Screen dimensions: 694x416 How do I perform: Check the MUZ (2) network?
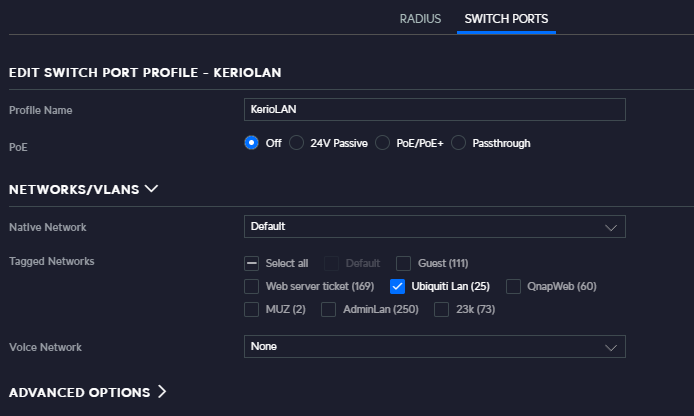pos(251,309)
